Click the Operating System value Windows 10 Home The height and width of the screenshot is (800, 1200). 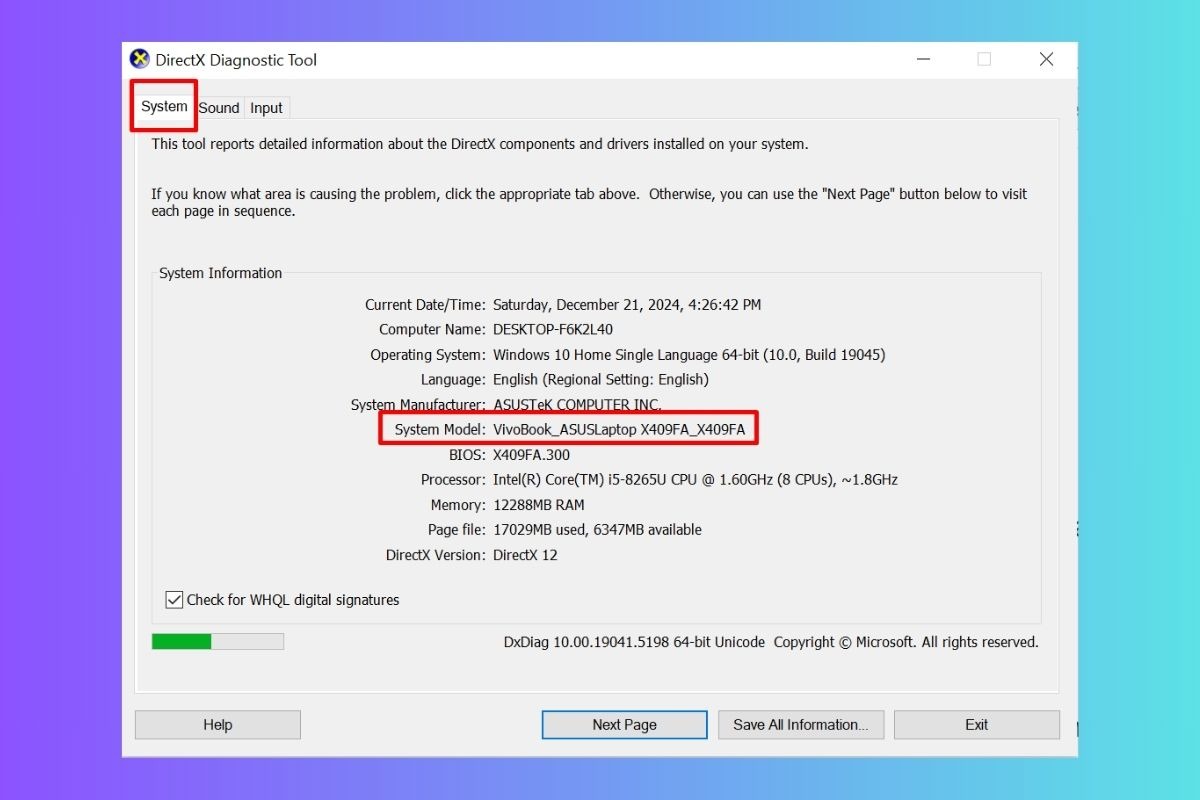click(x=689, y=354)
